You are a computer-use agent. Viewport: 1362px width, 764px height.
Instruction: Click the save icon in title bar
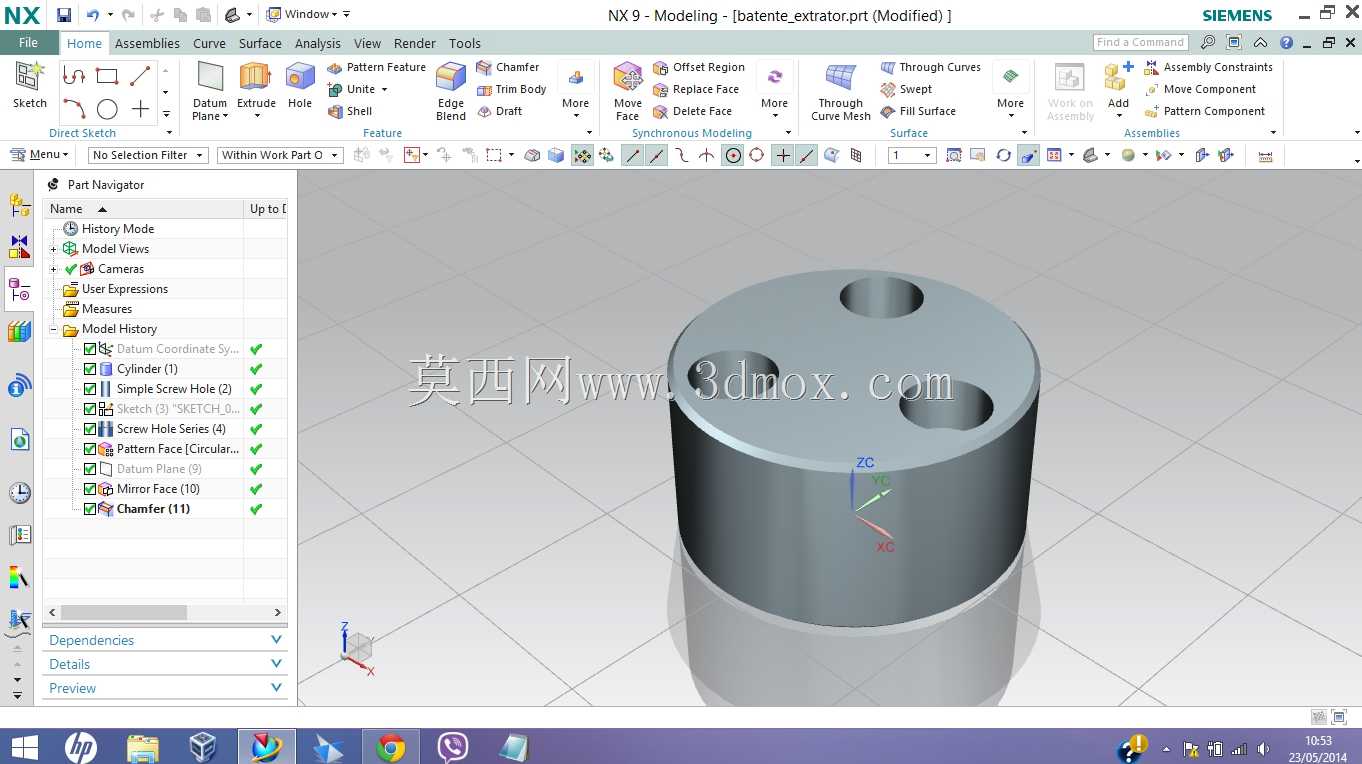[64, 15]
